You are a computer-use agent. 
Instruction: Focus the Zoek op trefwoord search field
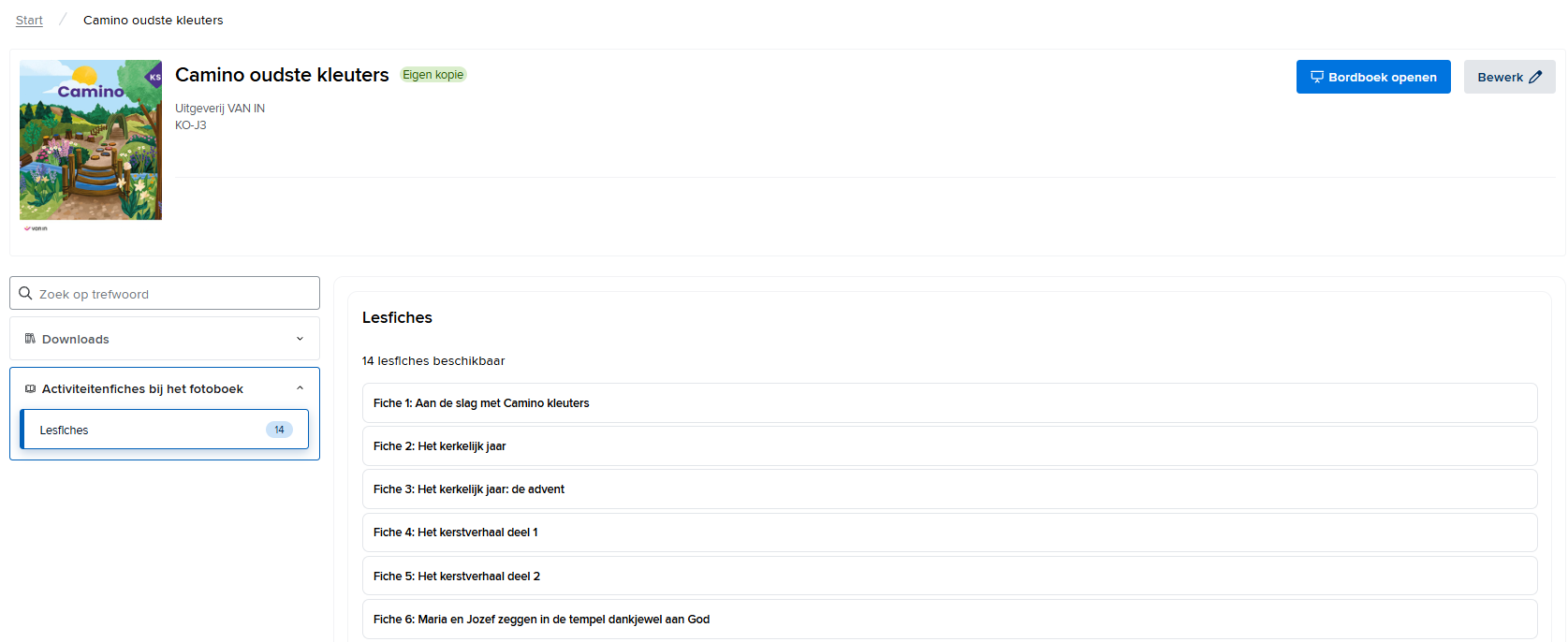click(x=165, y=293)
